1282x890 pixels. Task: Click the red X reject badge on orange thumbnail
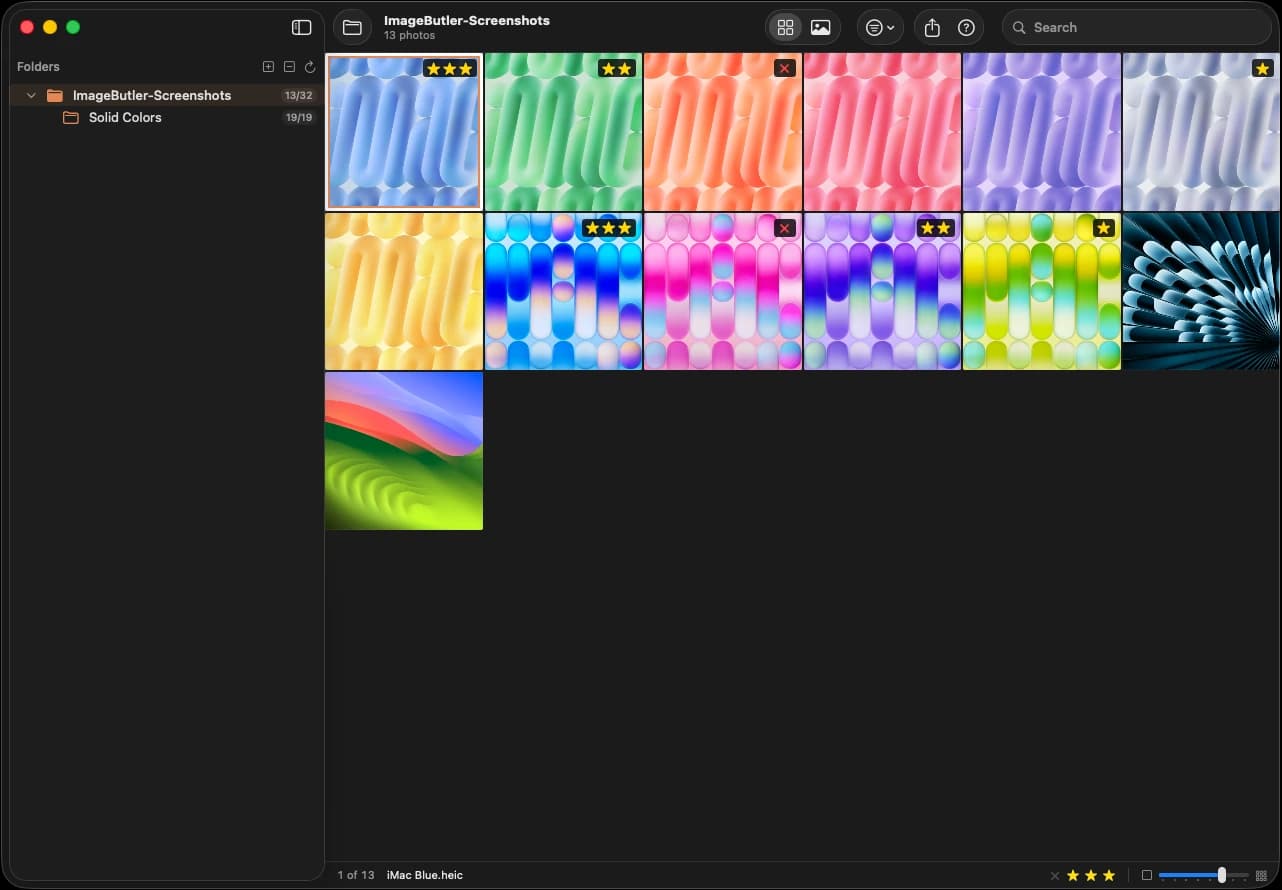tap(785, 68)
